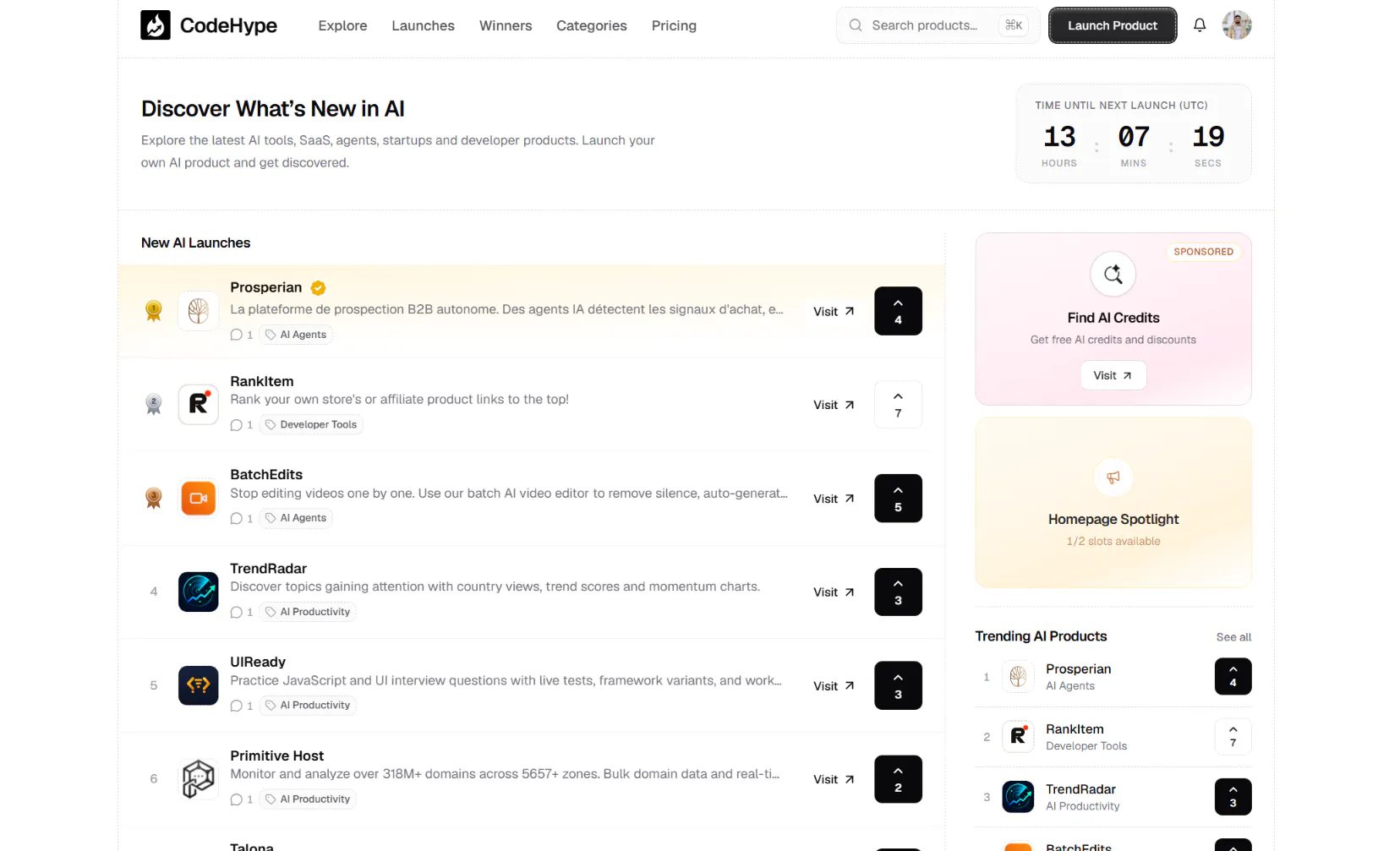Open the Explore nav item
Viewport: 1400px width, 851px height.
click(x=342, y=25)
